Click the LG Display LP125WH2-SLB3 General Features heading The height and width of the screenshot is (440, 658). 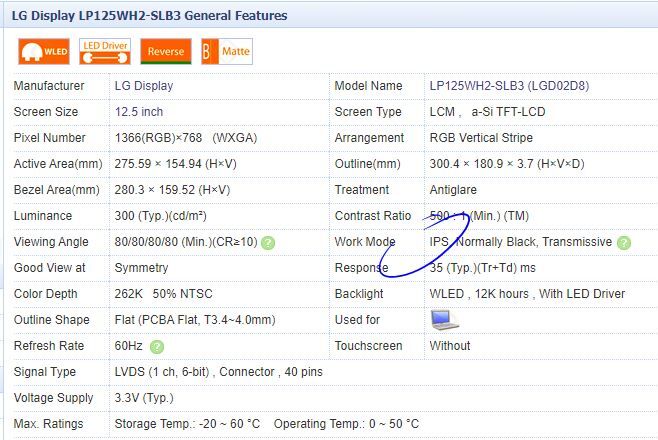(149, 16)
